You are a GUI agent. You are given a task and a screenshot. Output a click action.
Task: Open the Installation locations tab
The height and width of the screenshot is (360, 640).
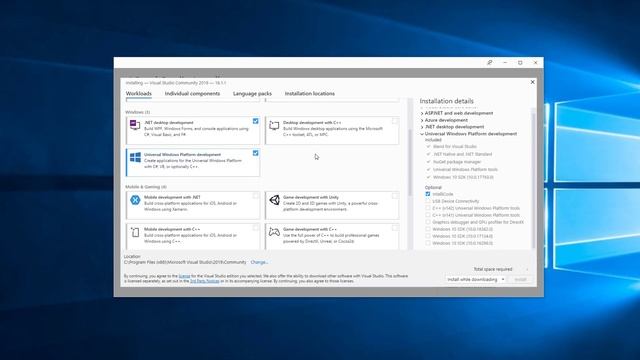click(x=310, y=93)
